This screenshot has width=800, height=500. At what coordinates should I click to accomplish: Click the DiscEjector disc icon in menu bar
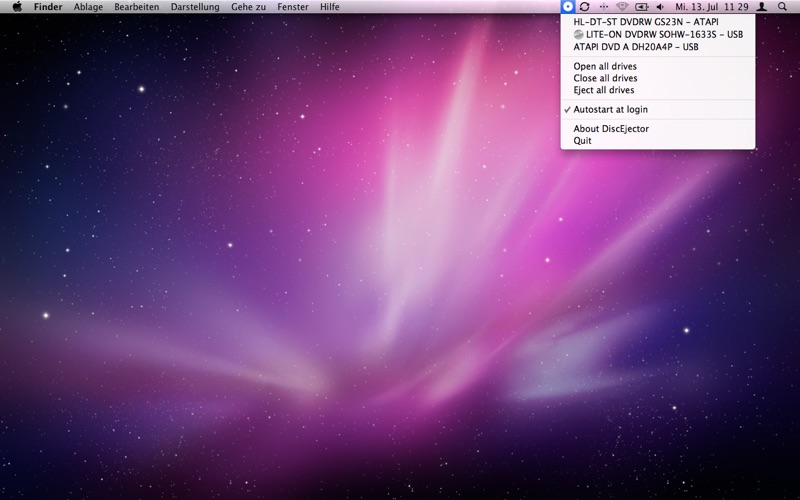tap(567, 7)
